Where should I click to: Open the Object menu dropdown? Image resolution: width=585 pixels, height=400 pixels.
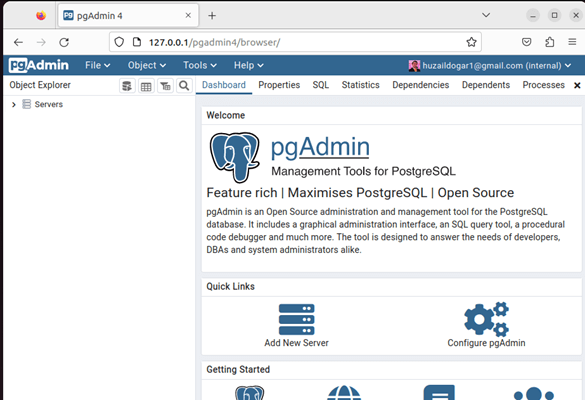(147, 65)
